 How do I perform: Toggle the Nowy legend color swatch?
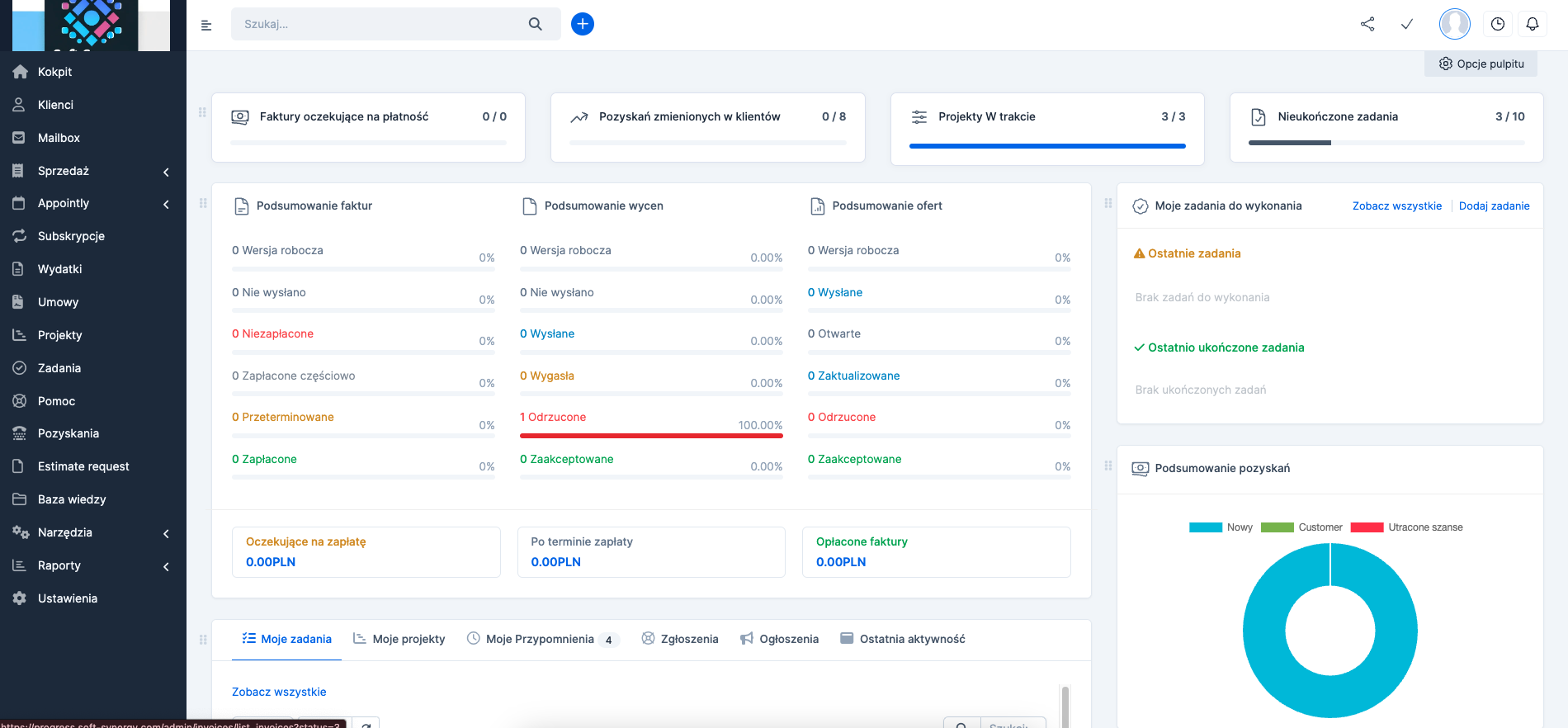pyautogui.click(x=1206, y=527)
